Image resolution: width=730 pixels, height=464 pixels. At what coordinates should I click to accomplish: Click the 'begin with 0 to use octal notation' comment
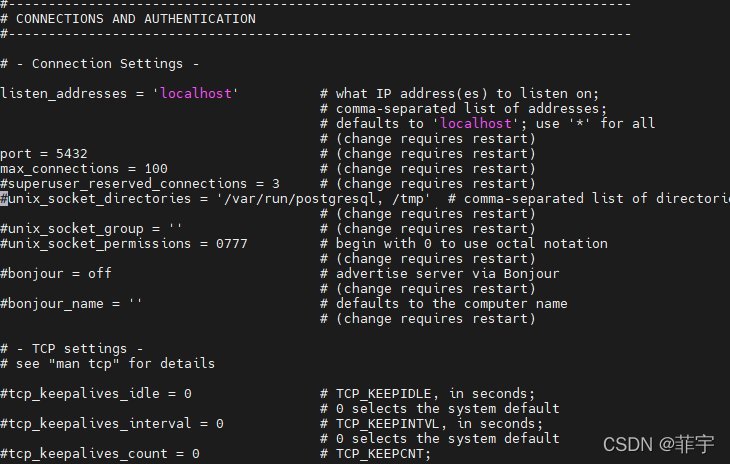click(471, 244)
